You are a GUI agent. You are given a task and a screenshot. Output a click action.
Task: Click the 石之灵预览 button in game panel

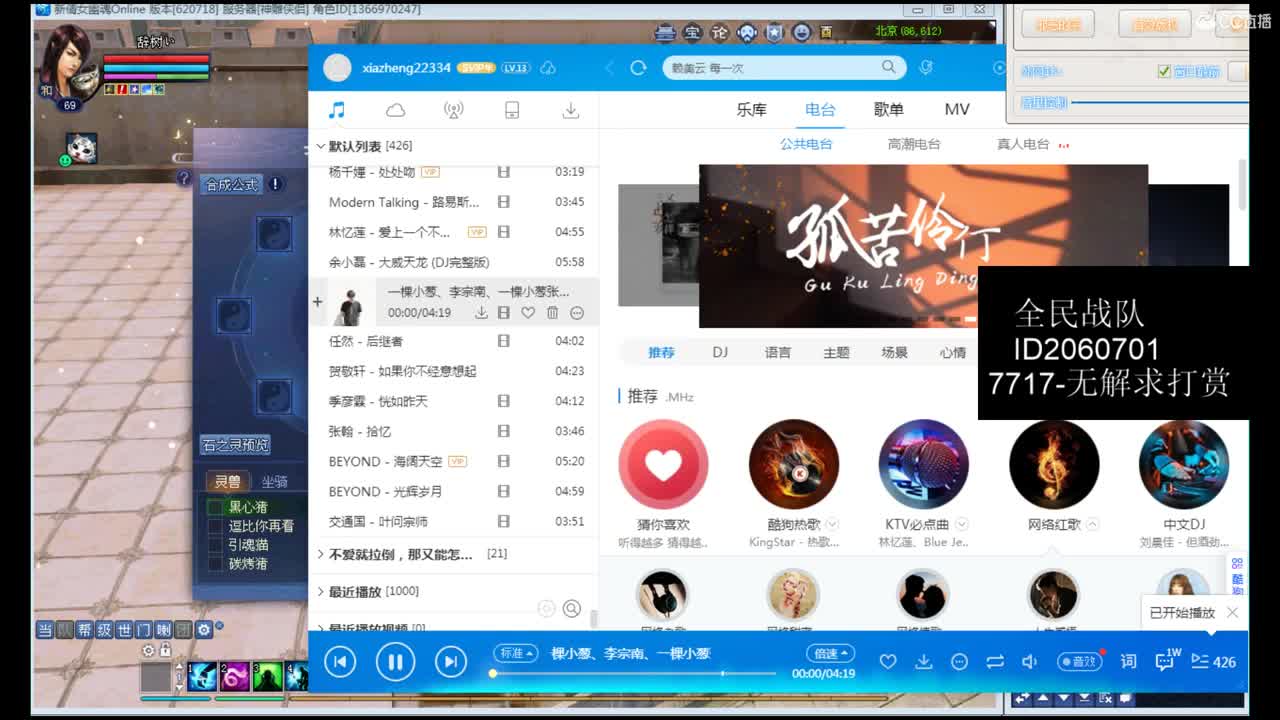(236, 445)
